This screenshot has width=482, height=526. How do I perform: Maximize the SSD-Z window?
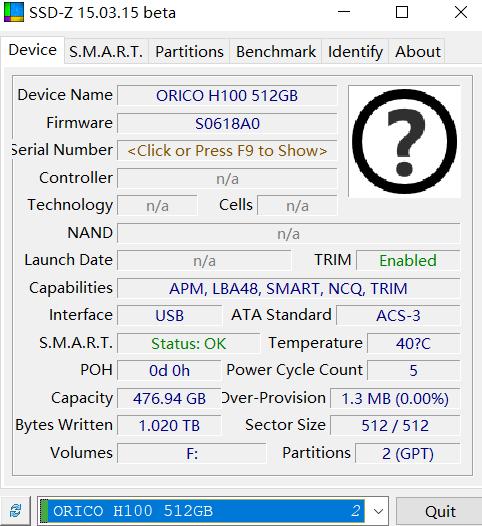402,12
